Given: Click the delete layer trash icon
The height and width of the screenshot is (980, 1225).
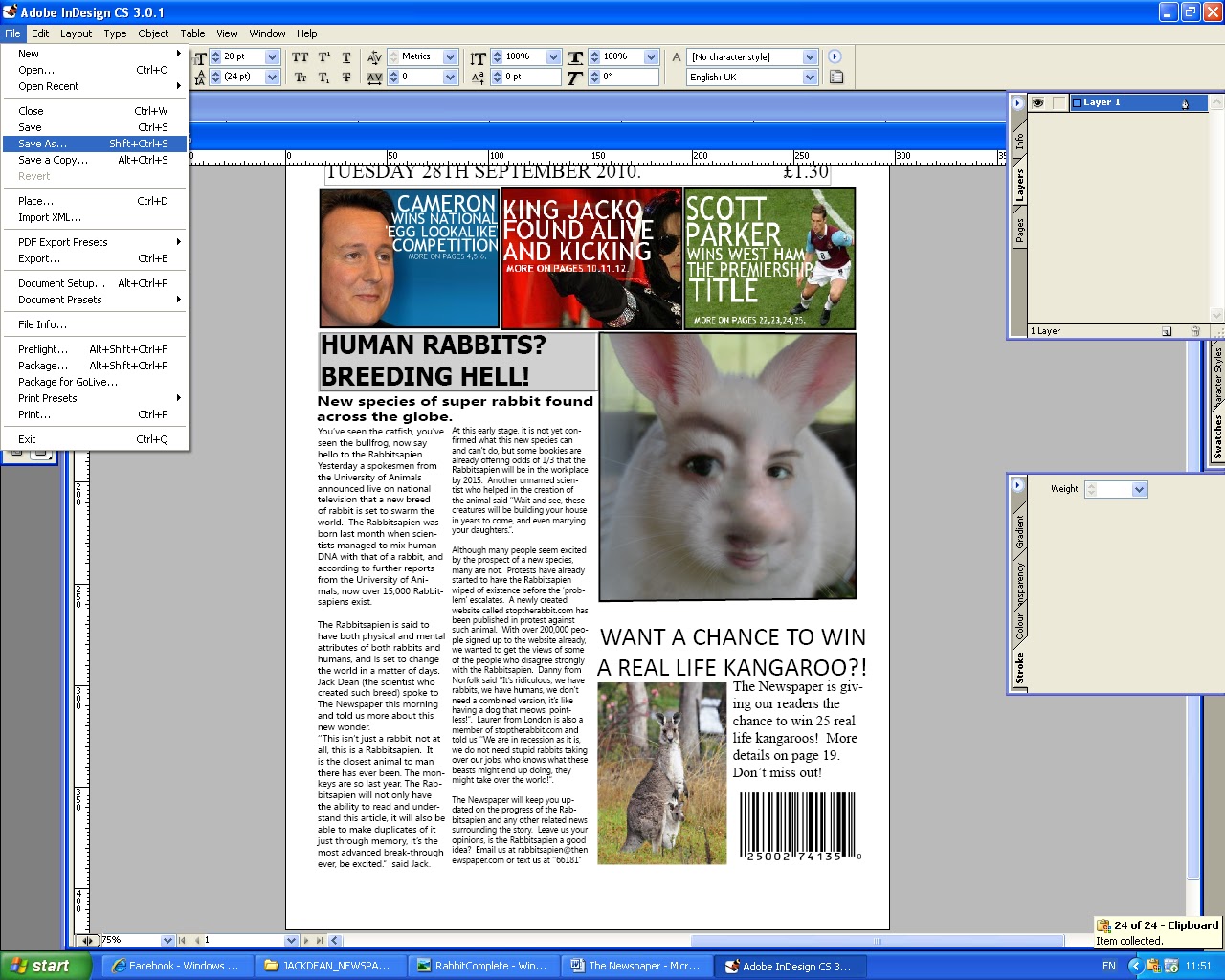Looking at the screenshot, I should [x=1194, y=330].
